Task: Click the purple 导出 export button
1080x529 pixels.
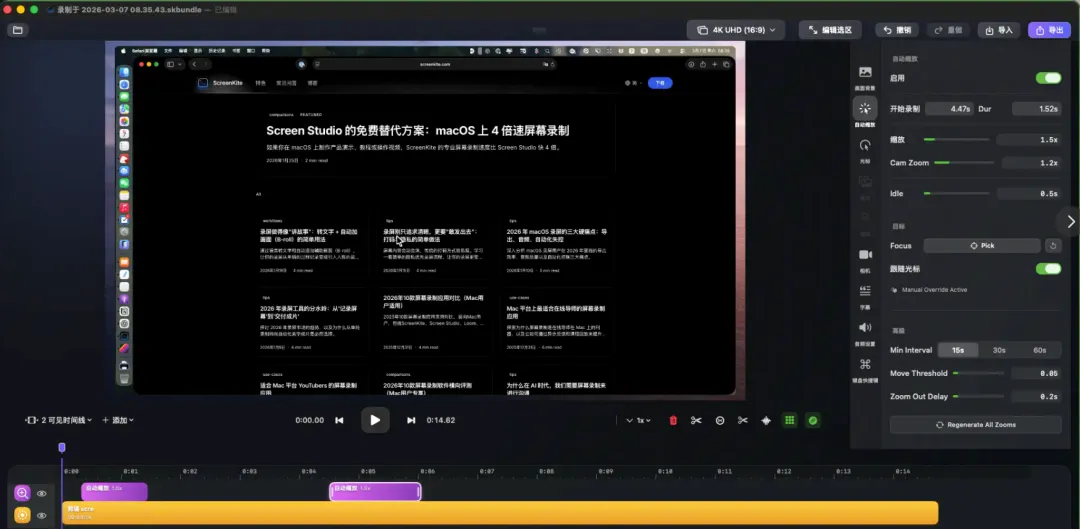Action: 1049,30
